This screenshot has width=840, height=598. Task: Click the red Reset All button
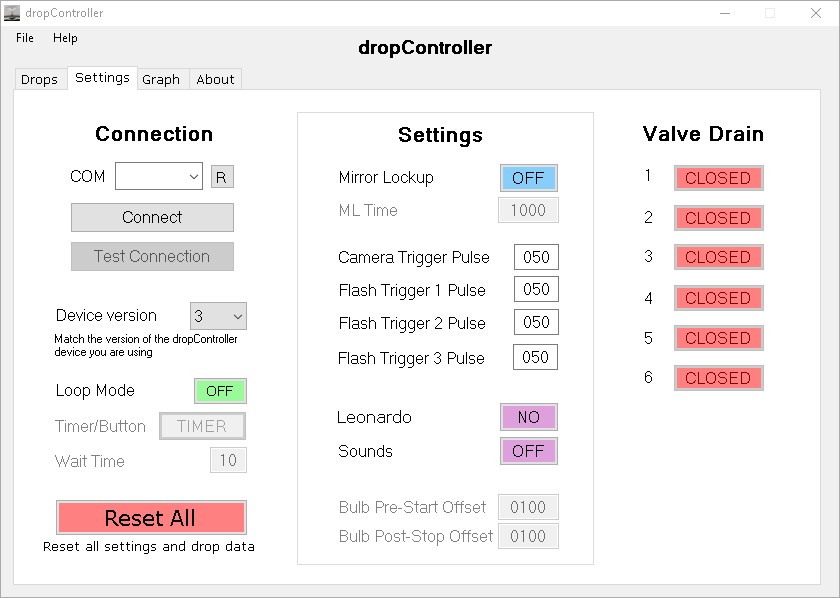tap(151, 518)
